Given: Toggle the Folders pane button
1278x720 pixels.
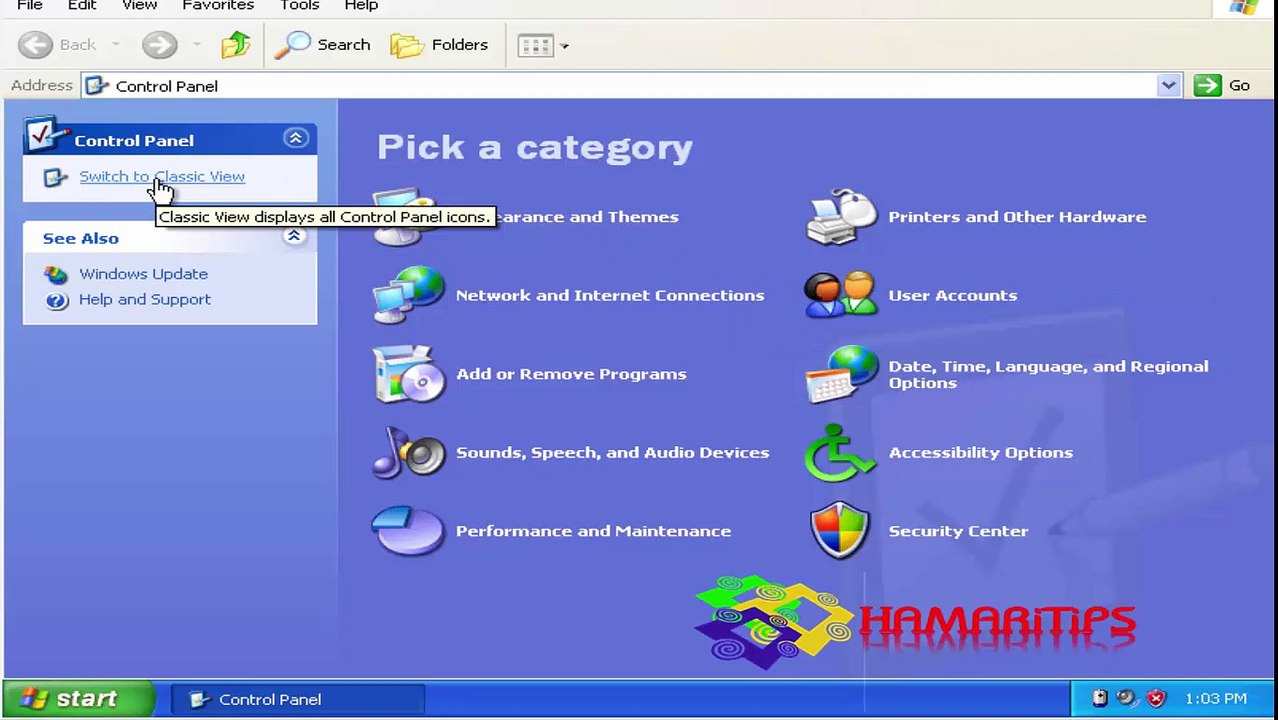Looking at the screenshot, I should (x=439, y=44).
